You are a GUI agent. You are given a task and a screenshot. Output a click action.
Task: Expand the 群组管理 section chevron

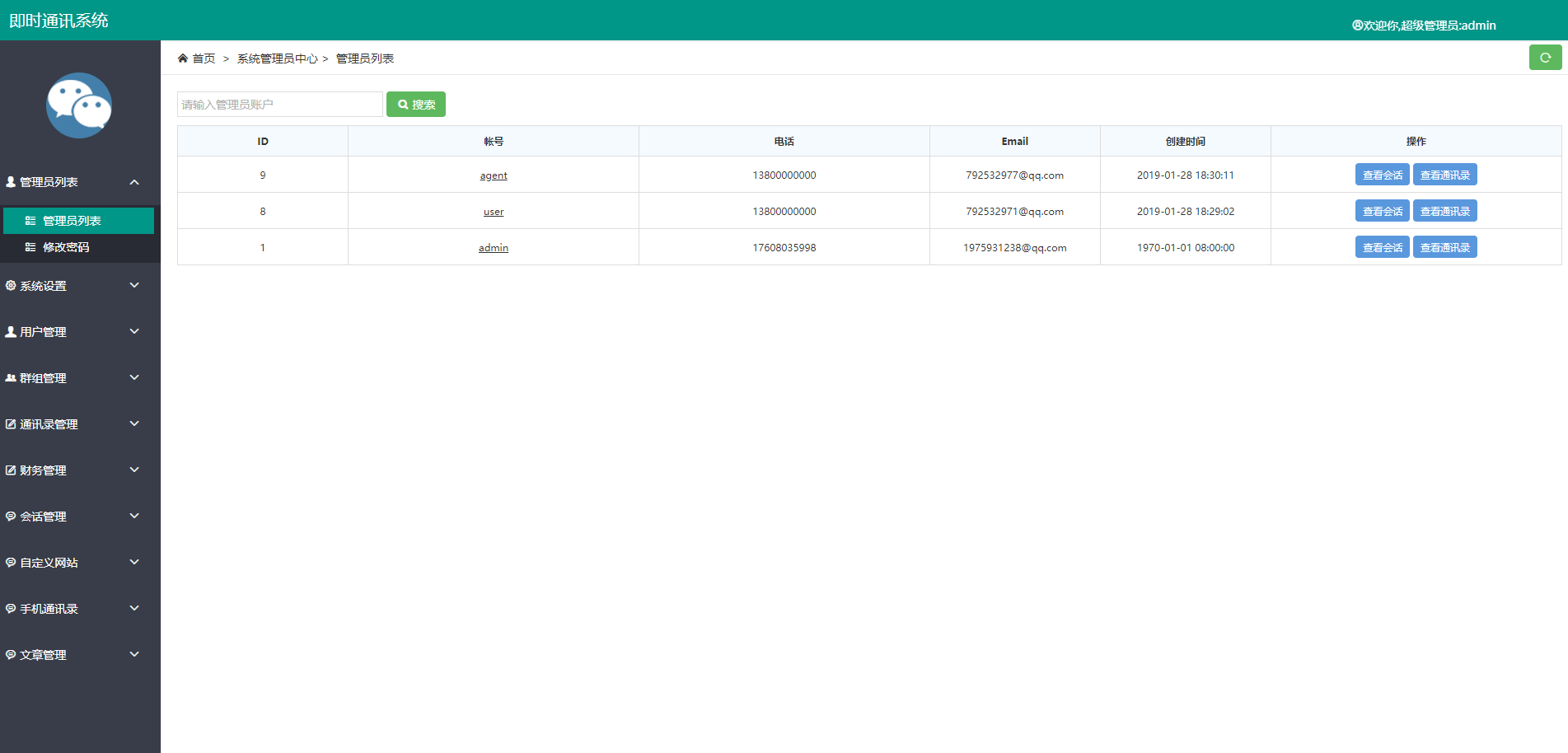(134, 378)
